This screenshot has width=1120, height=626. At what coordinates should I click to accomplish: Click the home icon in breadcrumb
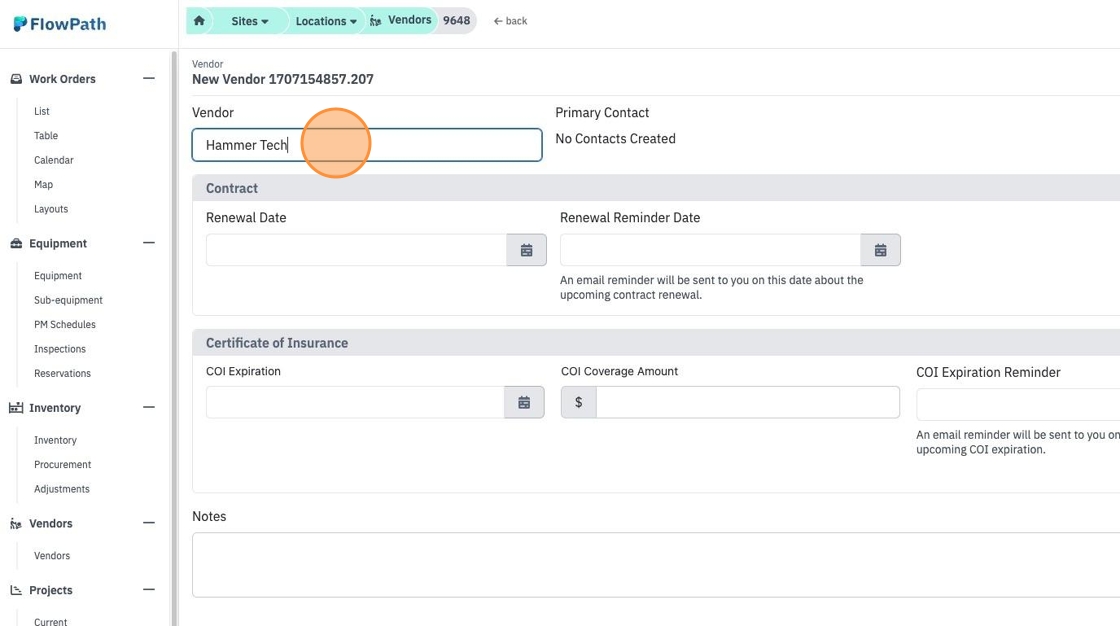pos(199,21)
